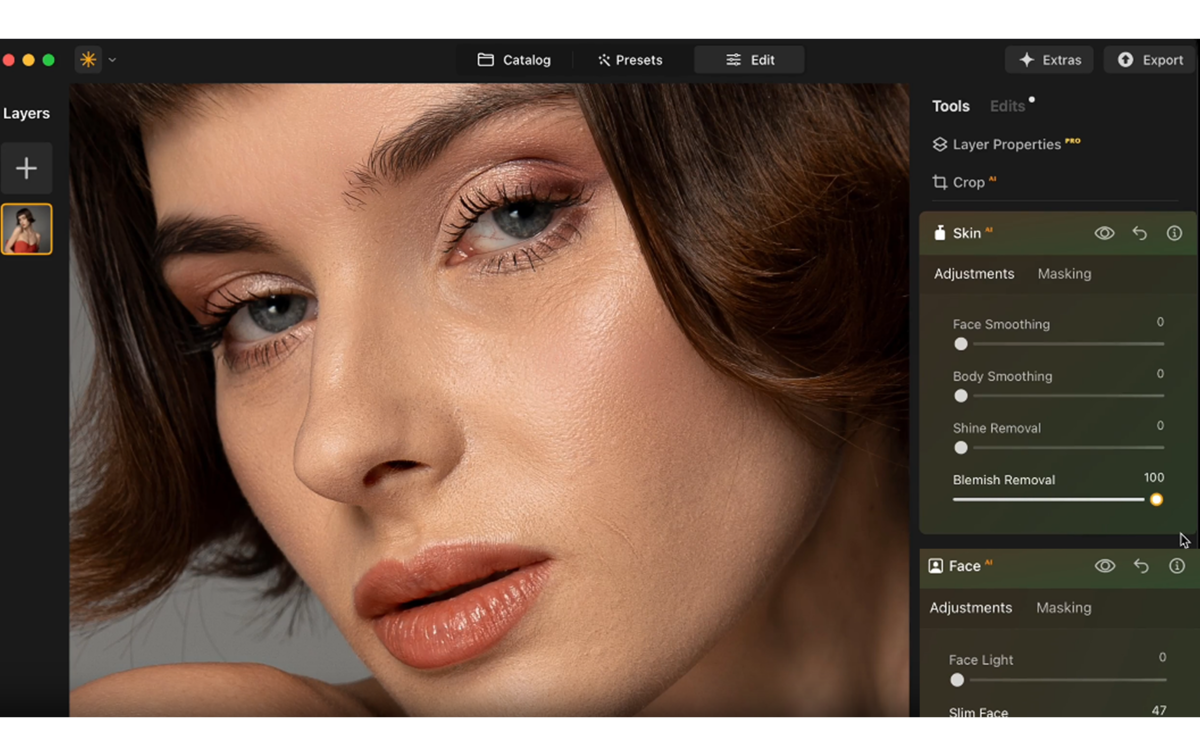This screenshot has height=756, width=1200.
Task: Show Face tool info
Action: pyautogui.click(x=1177, y=566)
